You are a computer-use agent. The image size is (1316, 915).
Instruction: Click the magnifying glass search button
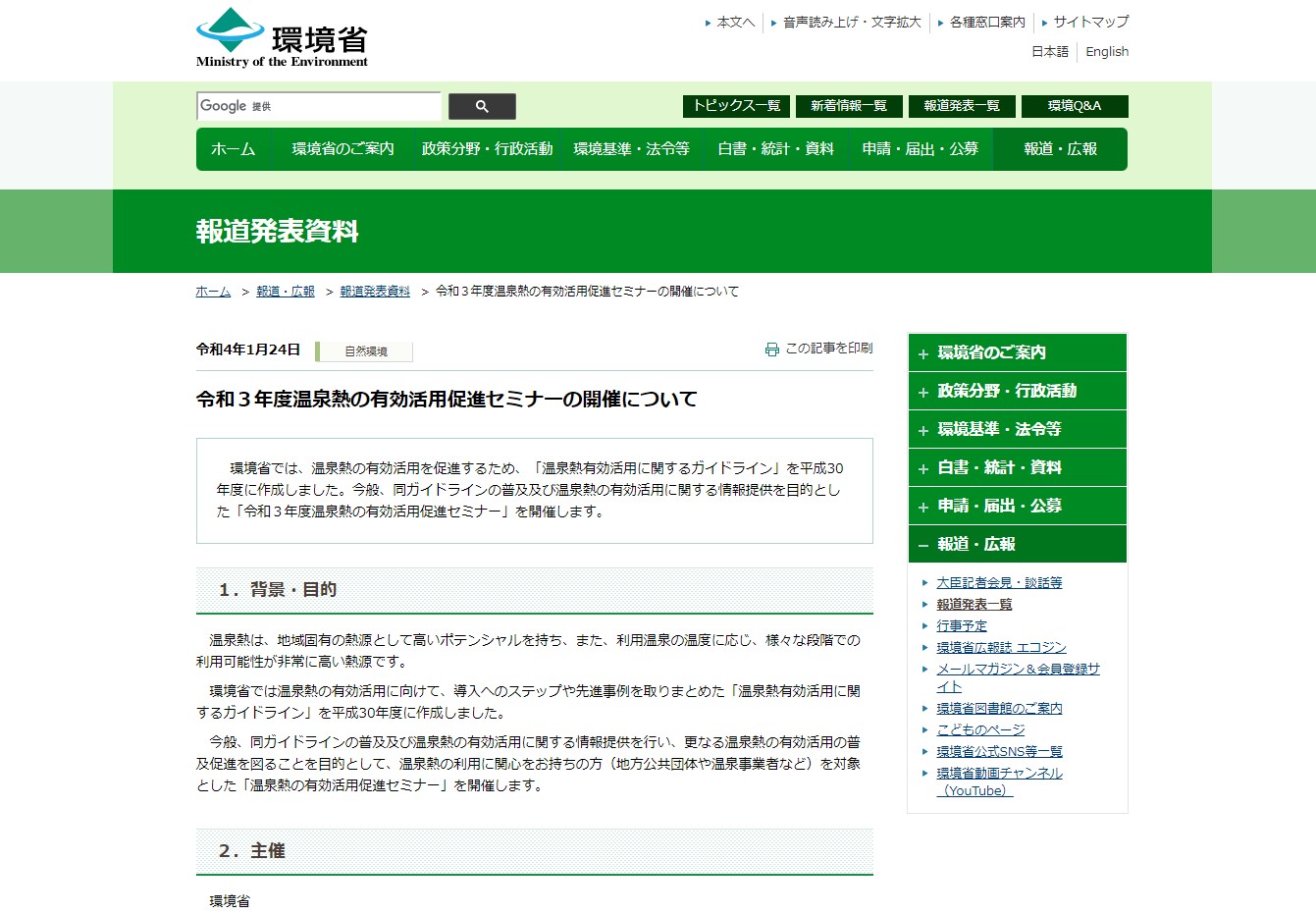tap(482, 106)
